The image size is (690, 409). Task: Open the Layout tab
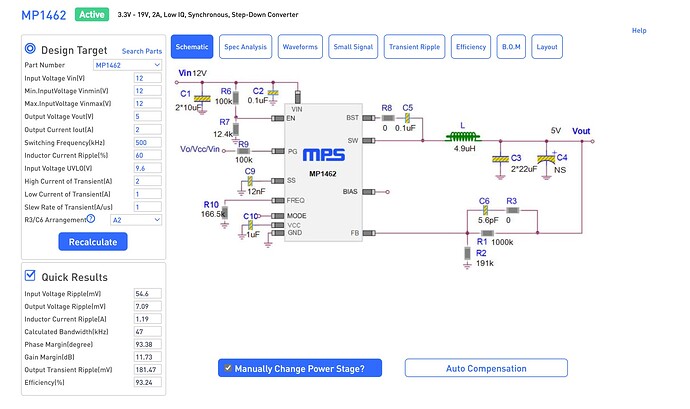point(547,47)
